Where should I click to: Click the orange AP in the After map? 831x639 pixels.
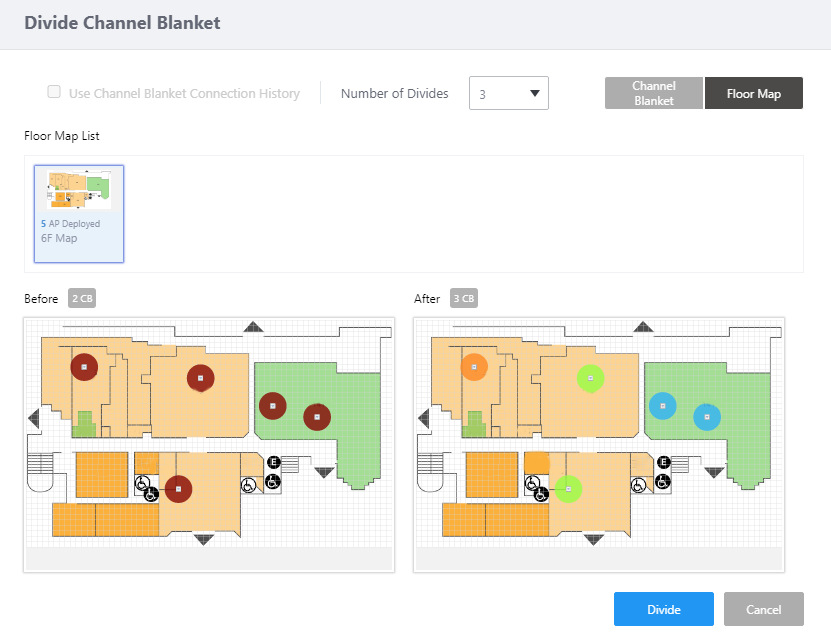click(x=474, y=367)
